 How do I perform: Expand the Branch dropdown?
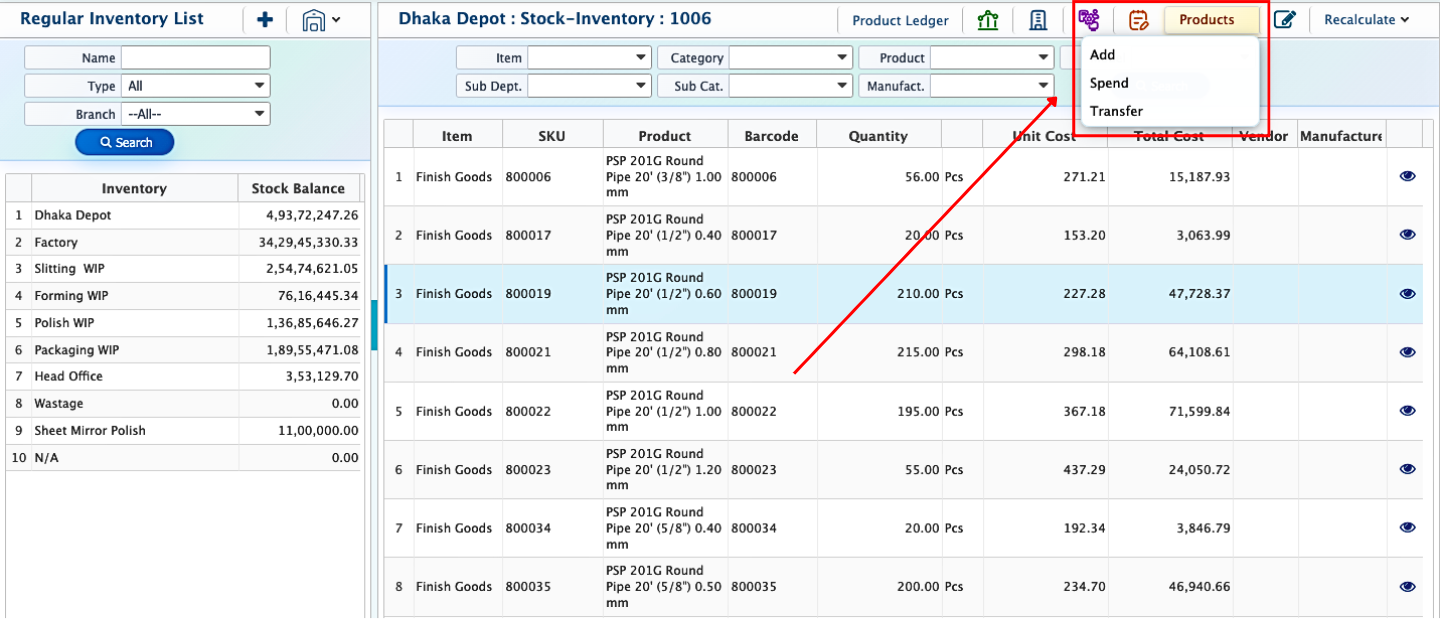coord(195,114)
